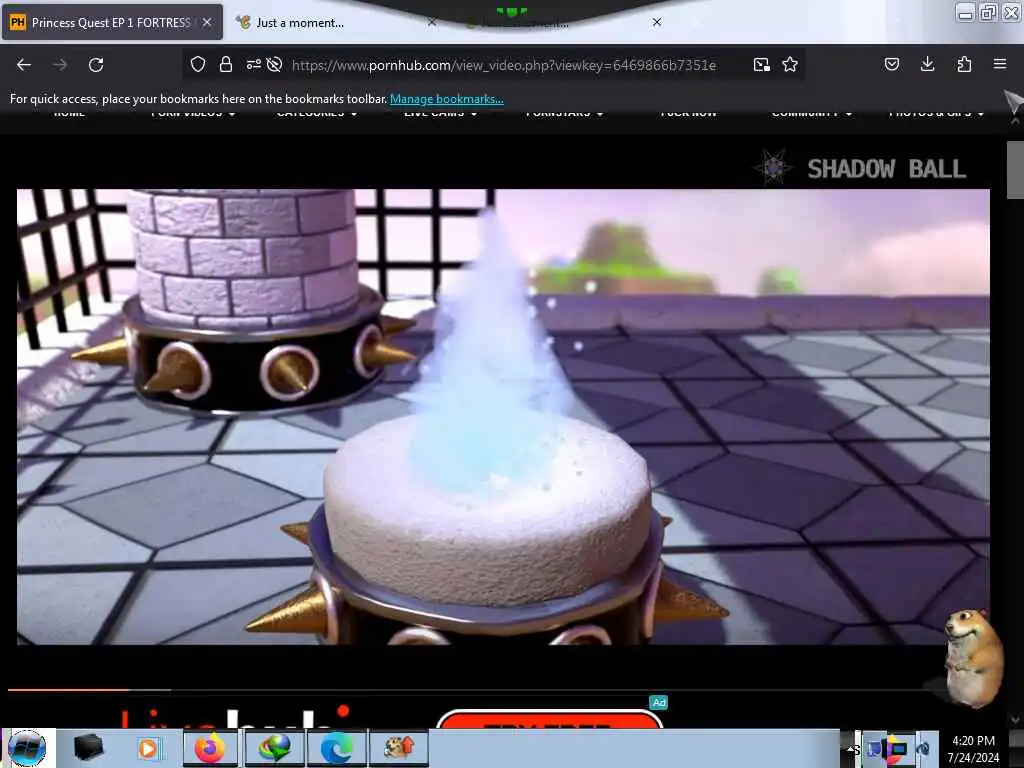Show hidden system tray icons arrow
Screen dimensions: 1024x768
[x=851, y=749]
